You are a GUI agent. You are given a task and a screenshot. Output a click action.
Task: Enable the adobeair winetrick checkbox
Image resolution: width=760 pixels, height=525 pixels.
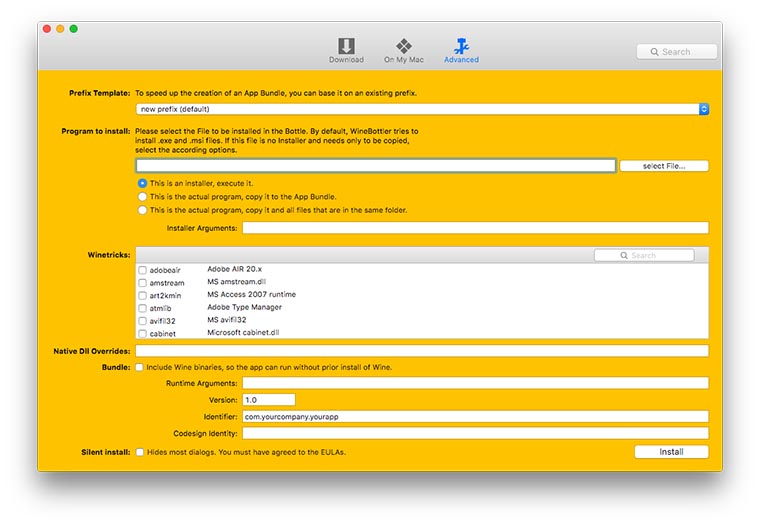point(142,270)
